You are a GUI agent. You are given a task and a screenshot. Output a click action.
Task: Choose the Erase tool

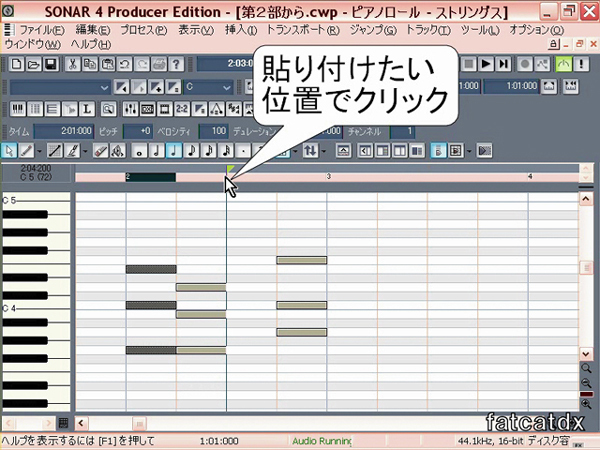pyautogui.click(x=100, y=151)
